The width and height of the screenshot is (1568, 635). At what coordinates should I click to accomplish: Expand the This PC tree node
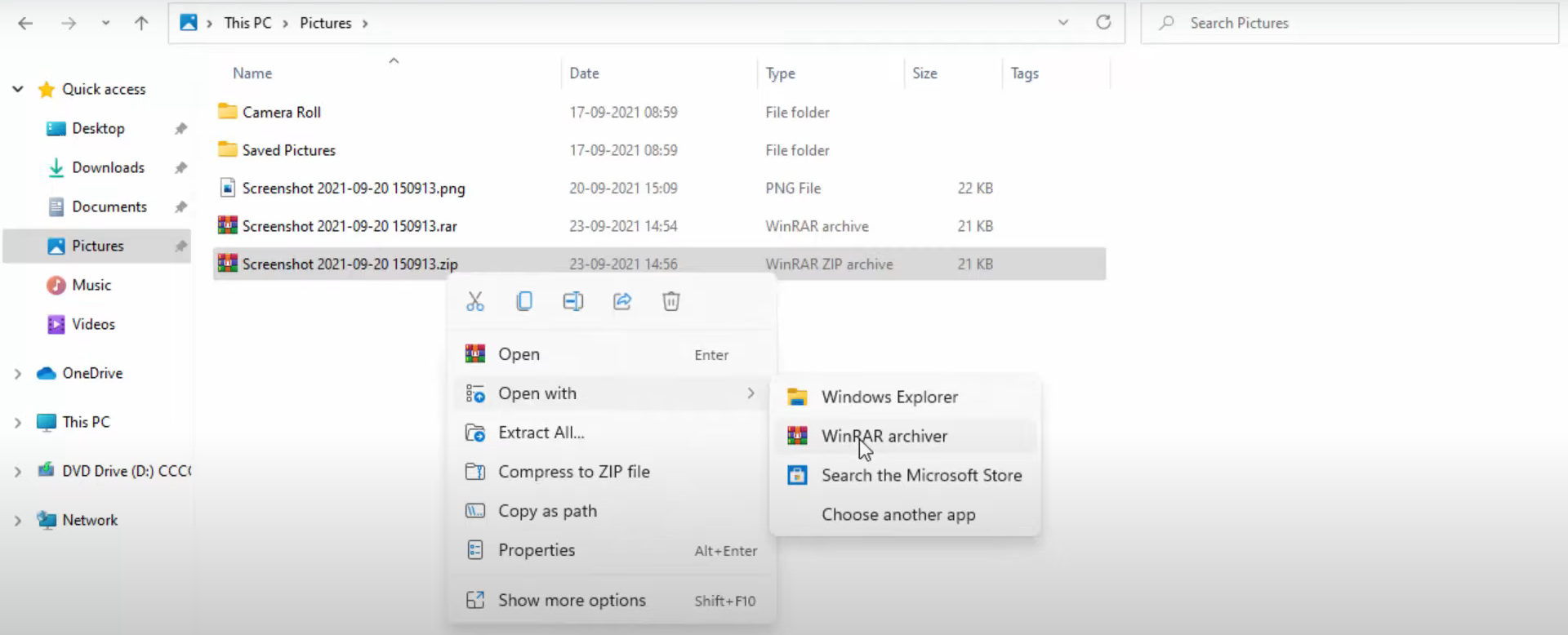(x=18, y=423)
